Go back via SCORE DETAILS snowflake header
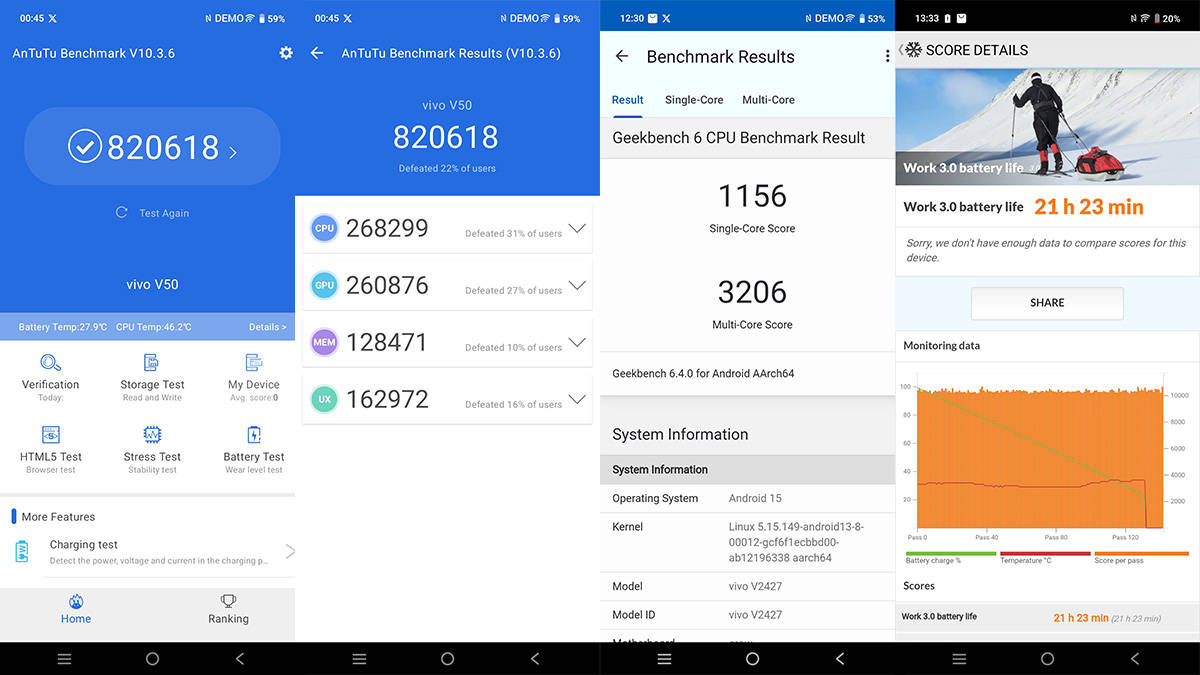 [x=910, y=50]
